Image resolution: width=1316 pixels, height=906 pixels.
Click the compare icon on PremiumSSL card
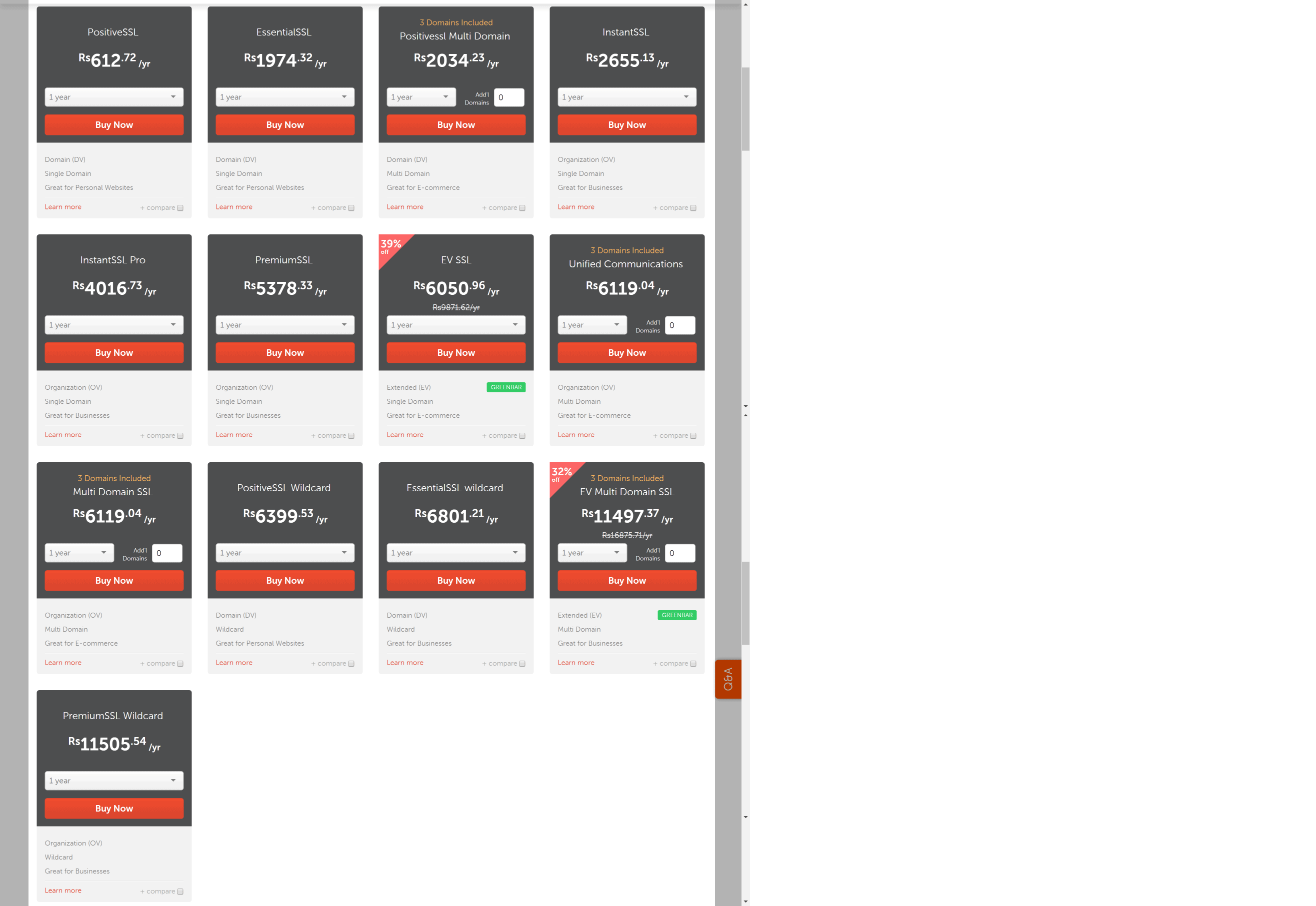[351, 435]
